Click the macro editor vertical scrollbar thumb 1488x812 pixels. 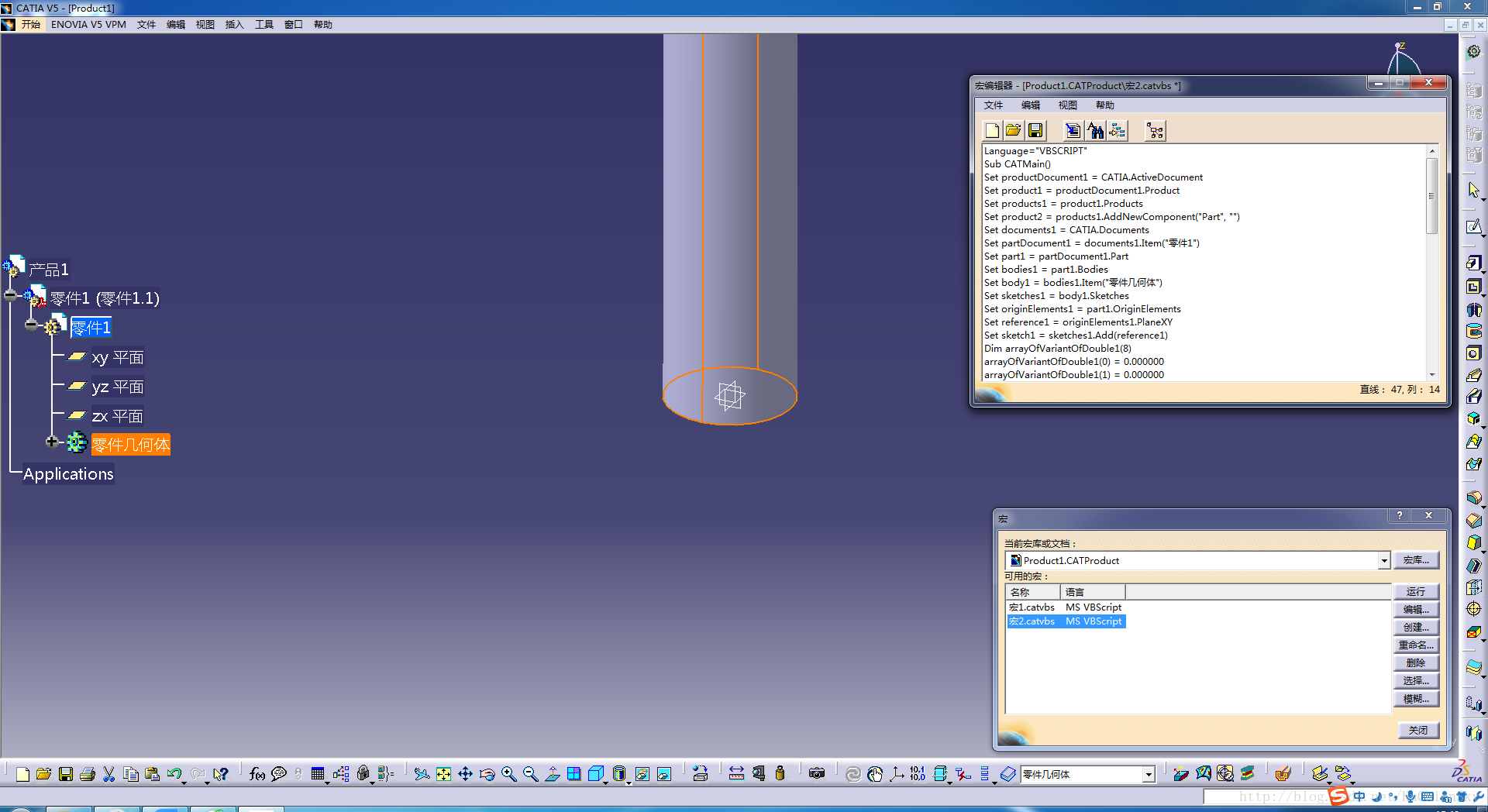tap(1431, 195)
